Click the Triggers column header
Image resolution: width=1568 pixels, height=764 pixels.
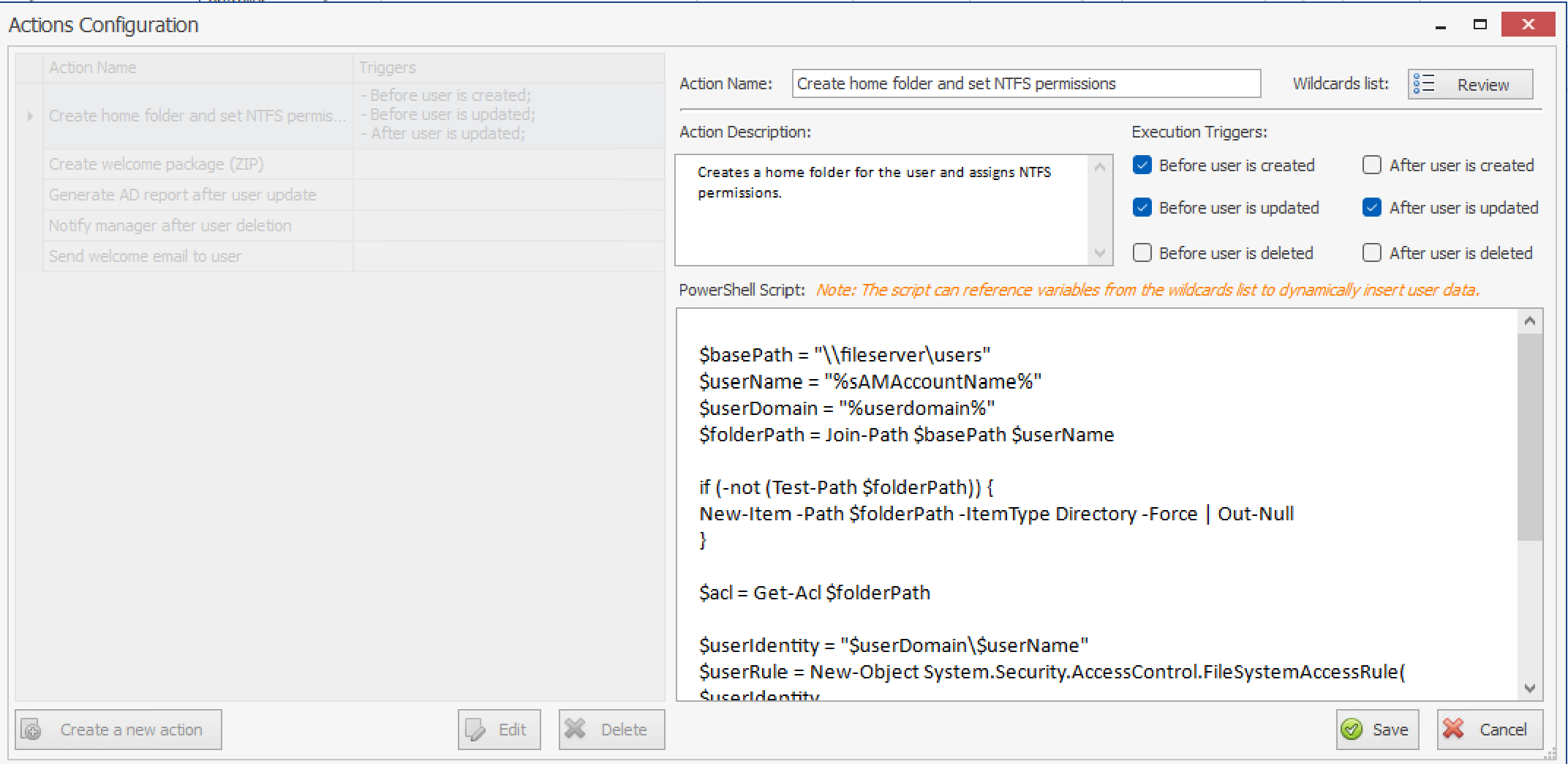[x=509, y=67]
